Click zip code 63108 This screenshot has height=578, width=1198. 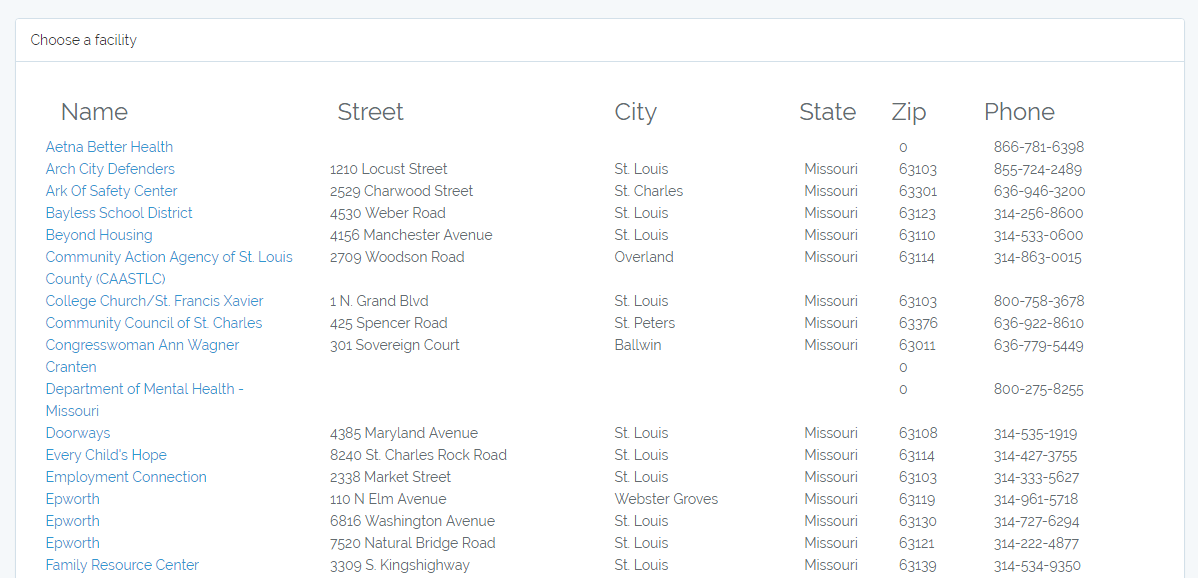pos(918,433)
